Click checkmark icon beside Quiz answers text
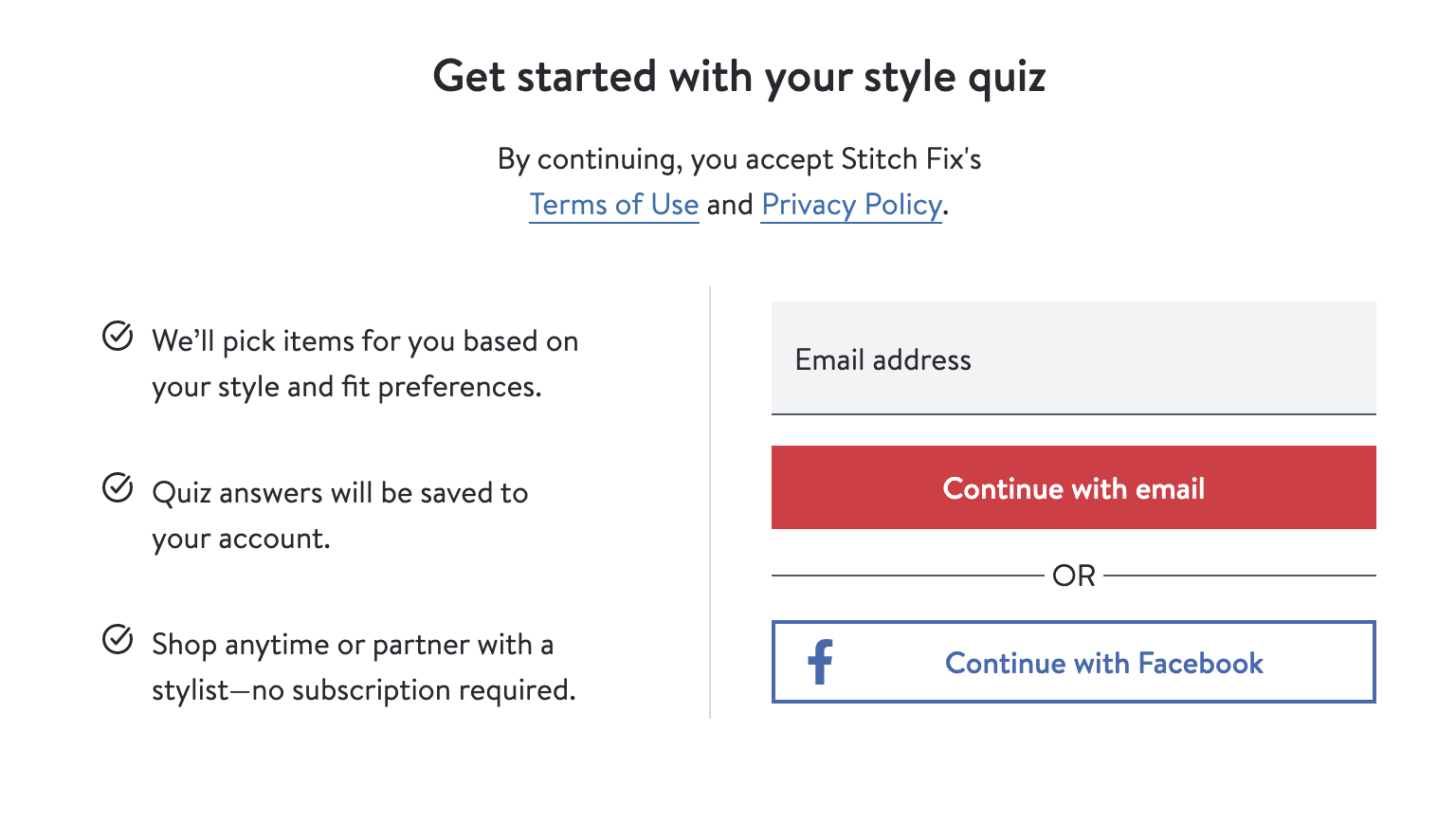 (118, 487)
